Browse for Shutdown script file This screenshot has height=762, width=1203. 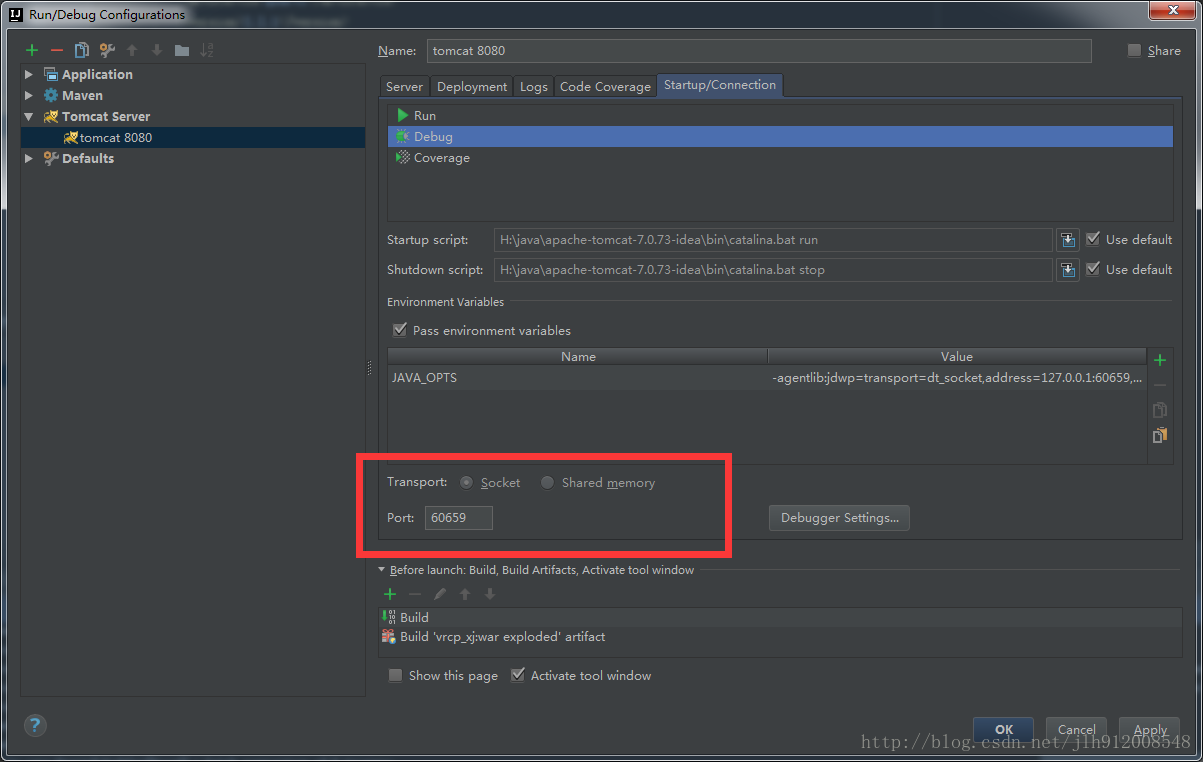[1068, 270]
